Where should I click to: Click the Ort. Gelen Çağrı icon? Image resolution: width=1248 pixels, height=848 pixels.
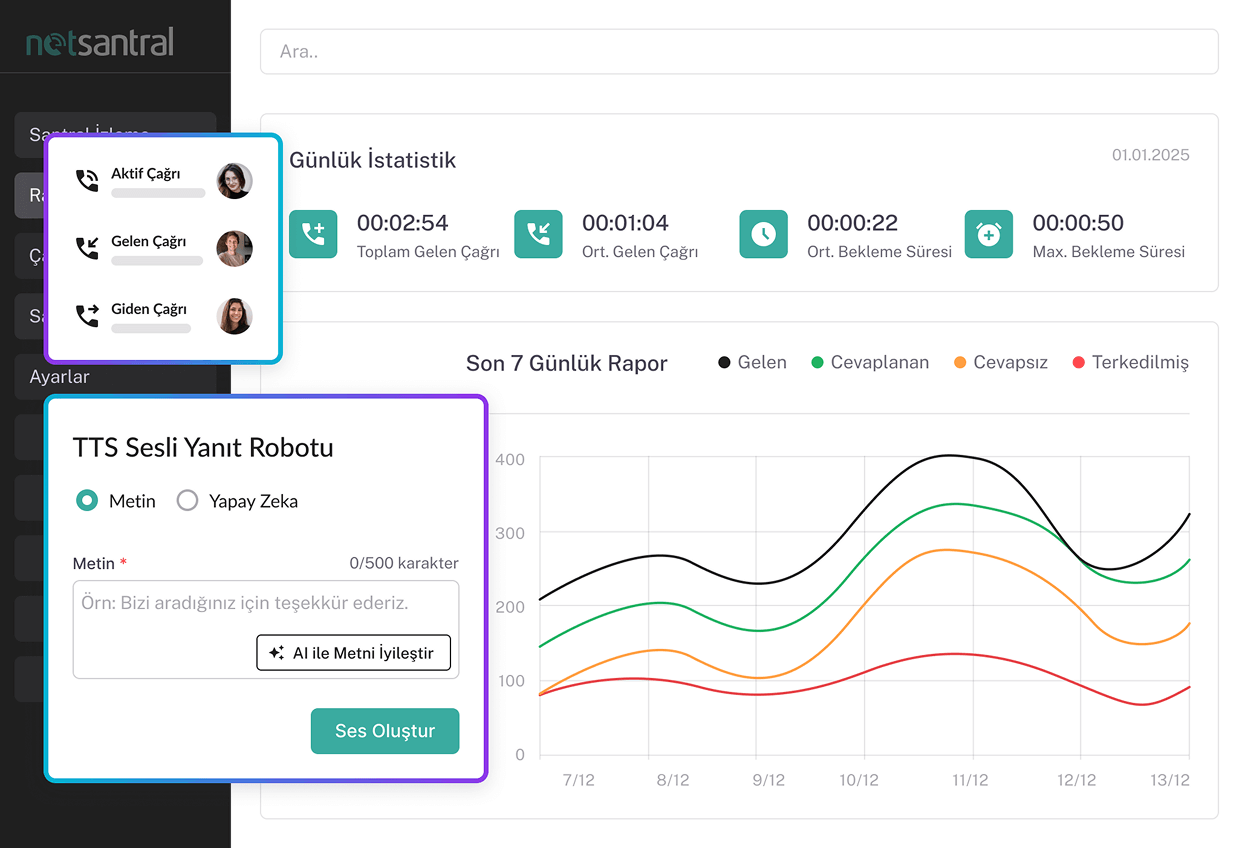click(x=538, y=234)
